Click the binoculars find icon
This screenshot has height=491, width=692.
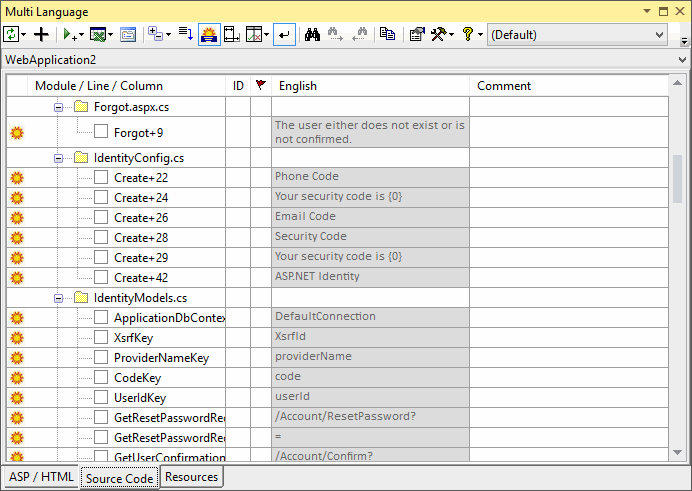311,34
